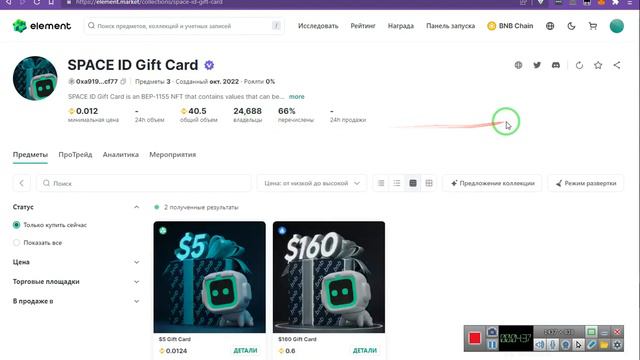Collapse the Статус filter section

[x=136, y=207]
